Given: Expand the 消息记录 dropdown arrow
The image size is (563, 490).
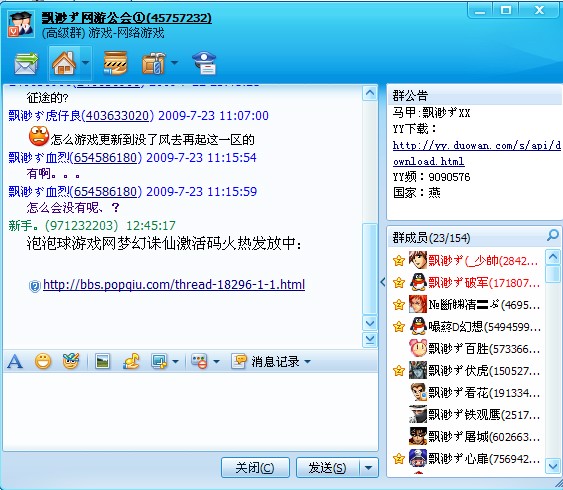Looking at the screenshot, I should pyautogui.click(x=307, y=361).
